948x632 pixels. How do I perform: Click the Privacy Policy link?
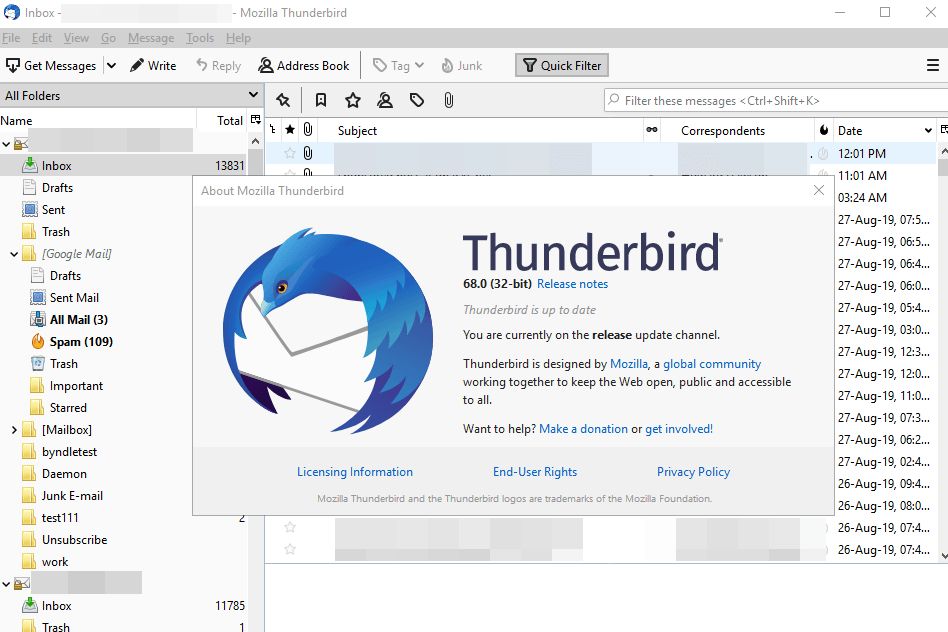pos(693,472)
